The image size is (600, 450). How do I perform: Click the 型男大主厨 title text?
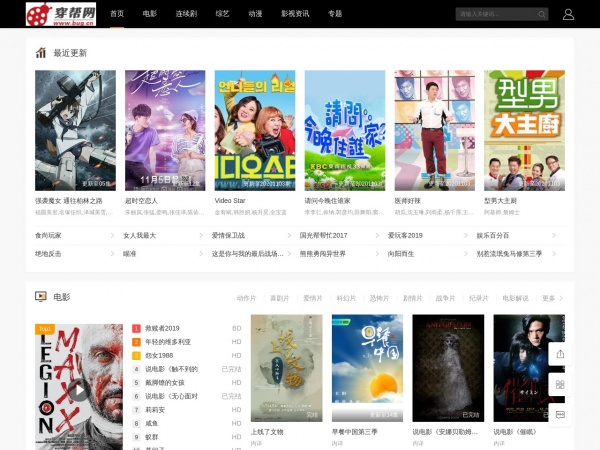pyautogui.click(x=501, y=201)
